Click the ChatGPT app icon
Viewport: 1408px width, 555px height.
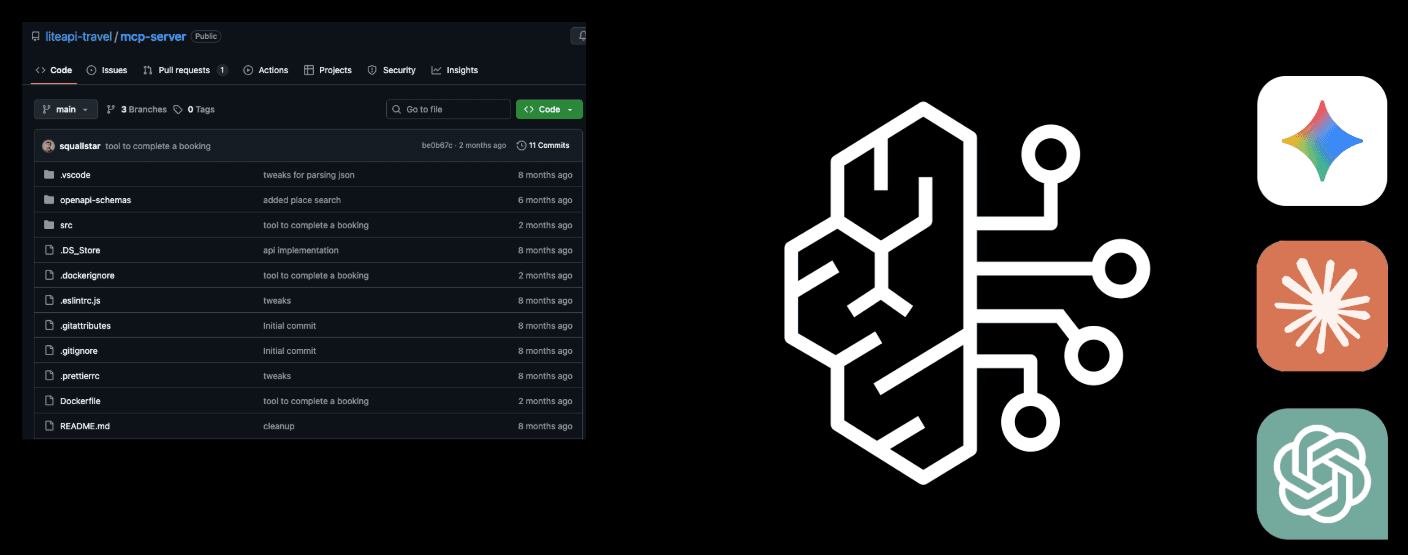pyautogui.click(x=1321, y=474)
